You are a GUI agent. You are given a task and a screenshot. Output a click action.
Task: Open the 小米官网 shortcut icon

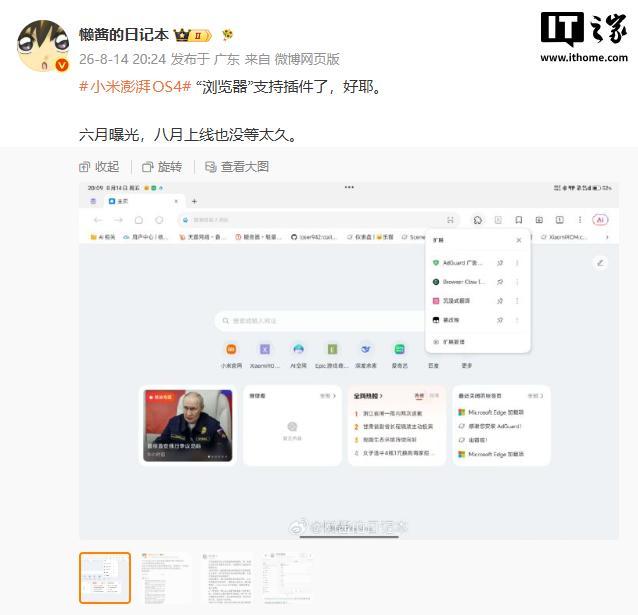231,349
